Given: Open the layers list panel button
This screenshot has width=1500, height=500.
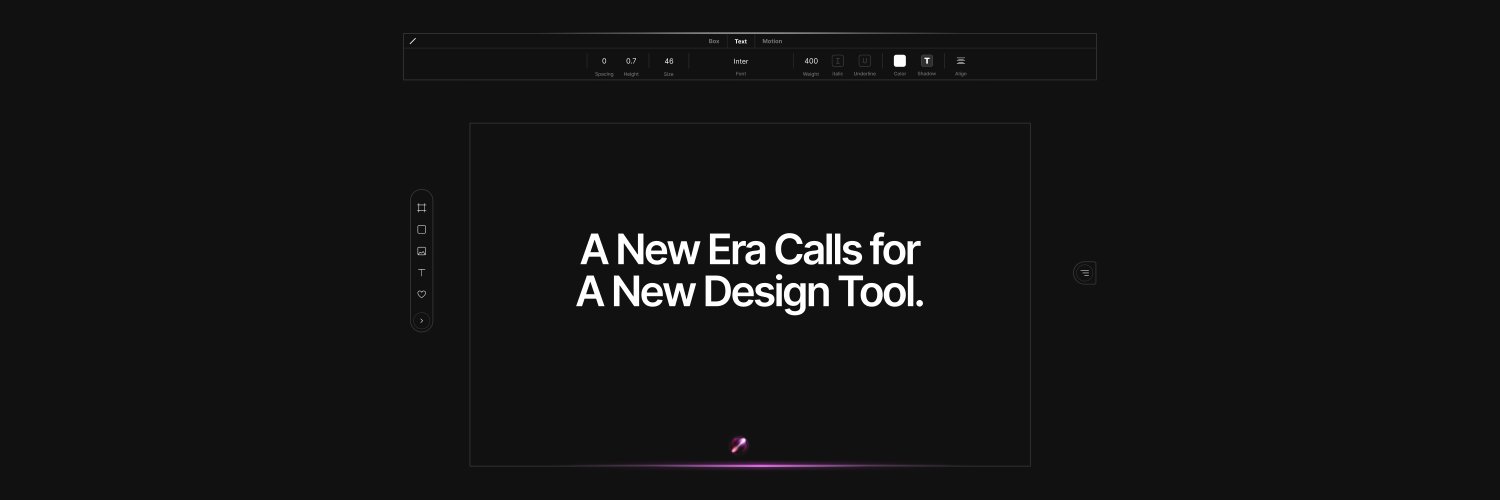Looking at the screenshot, I should coord(1085,272).
